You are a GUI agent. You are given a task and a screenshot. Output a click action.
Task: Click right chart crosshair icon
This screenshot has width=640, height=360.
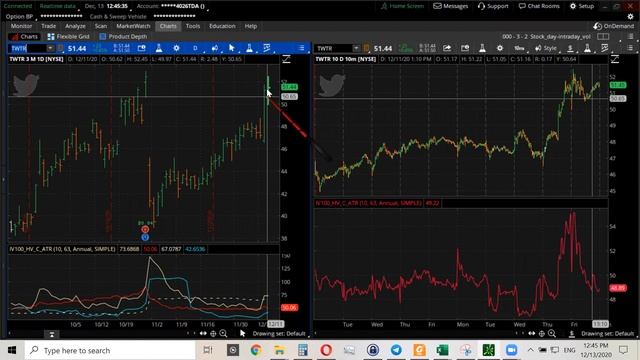pos(542,333)
